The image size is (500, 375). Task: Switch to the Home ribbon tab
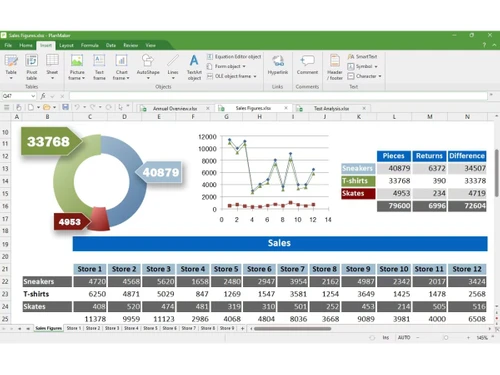coord(26,45)
